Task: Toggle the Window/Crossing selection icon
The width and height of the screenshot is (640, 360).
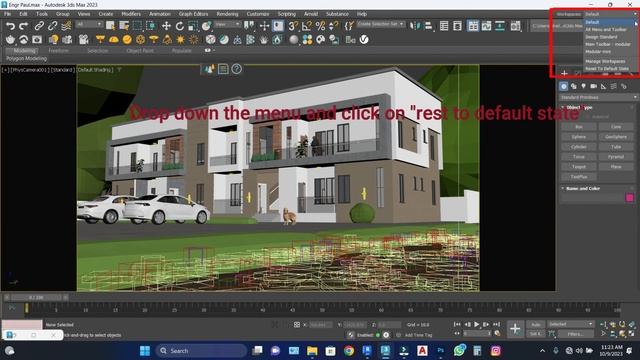Action: [x=151, y=26]
